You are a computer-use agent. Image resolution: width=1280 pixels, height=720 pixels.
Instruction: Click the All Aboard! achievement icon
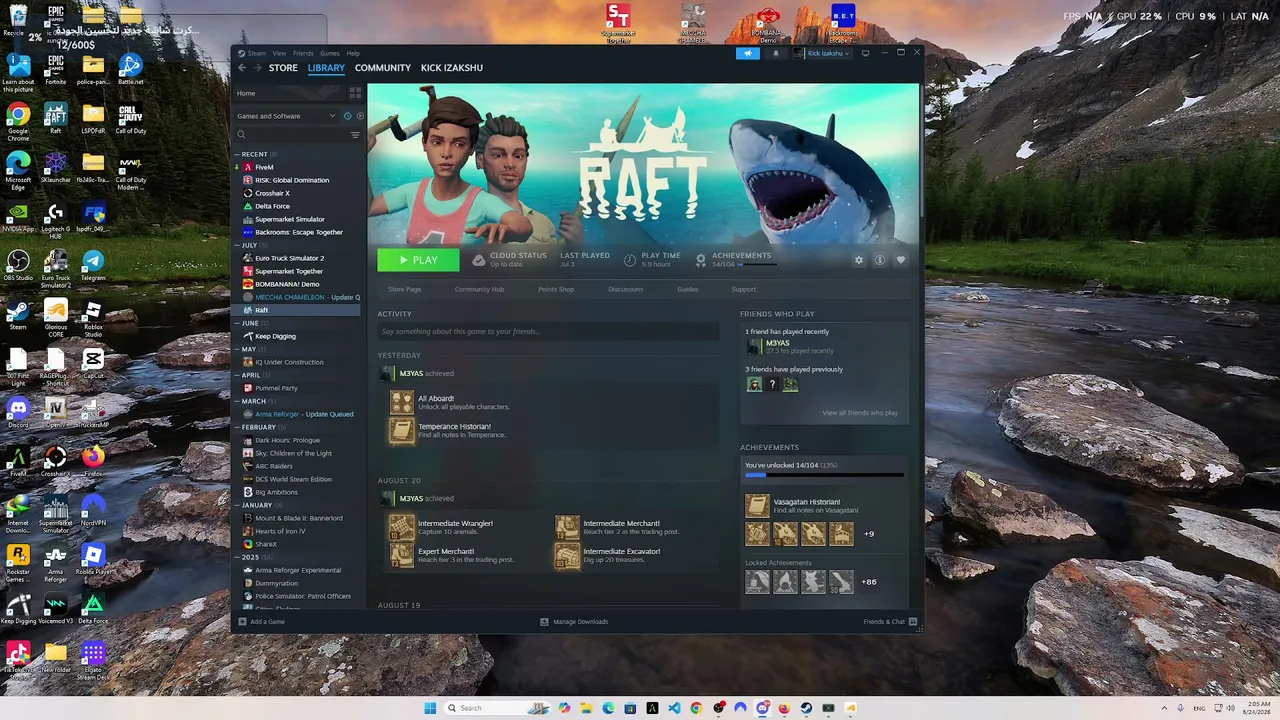pyautogui.click(x=402, y=402)
